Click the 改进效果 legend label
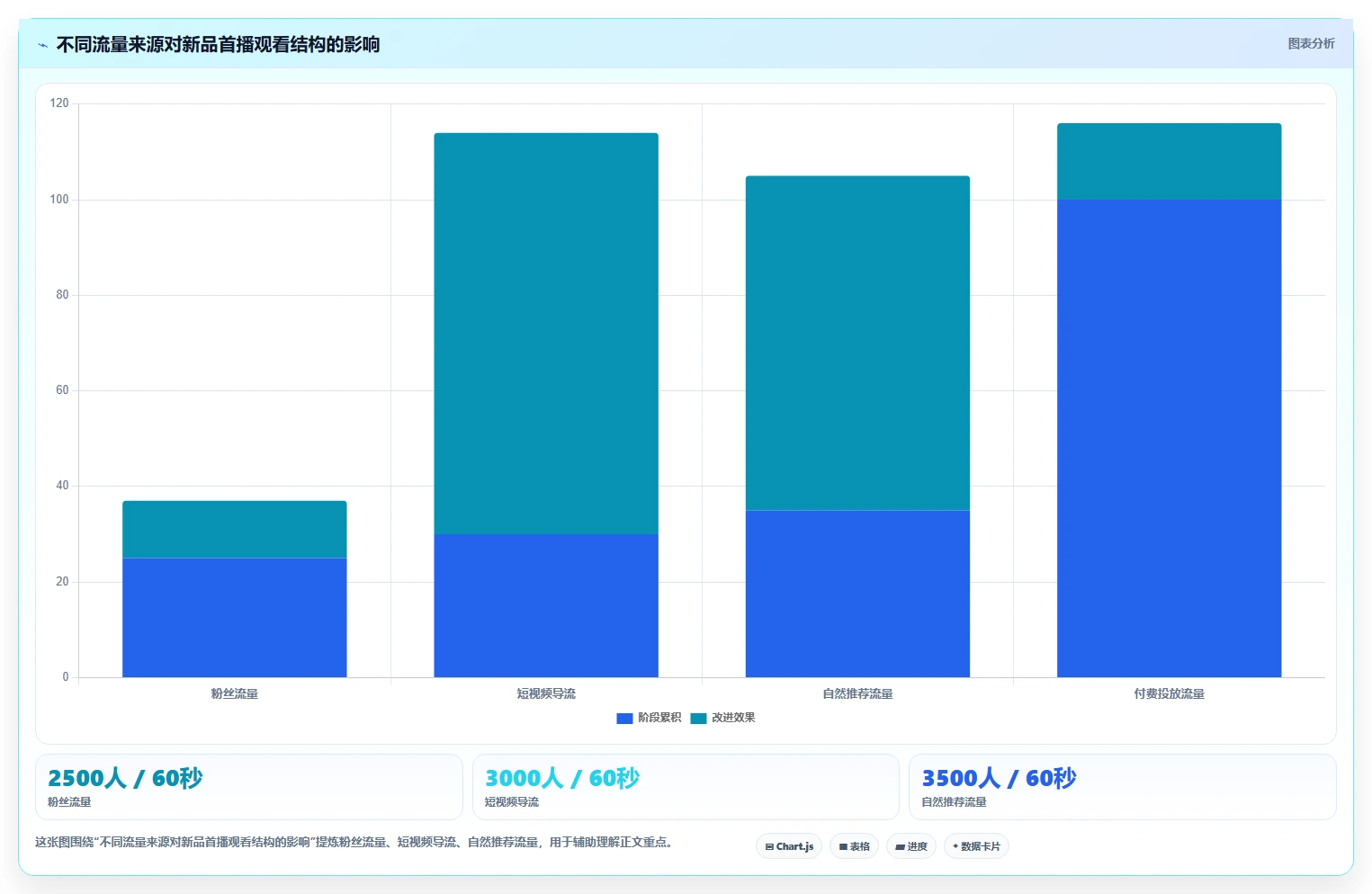The image size is (1372, 894). point(733,718)
